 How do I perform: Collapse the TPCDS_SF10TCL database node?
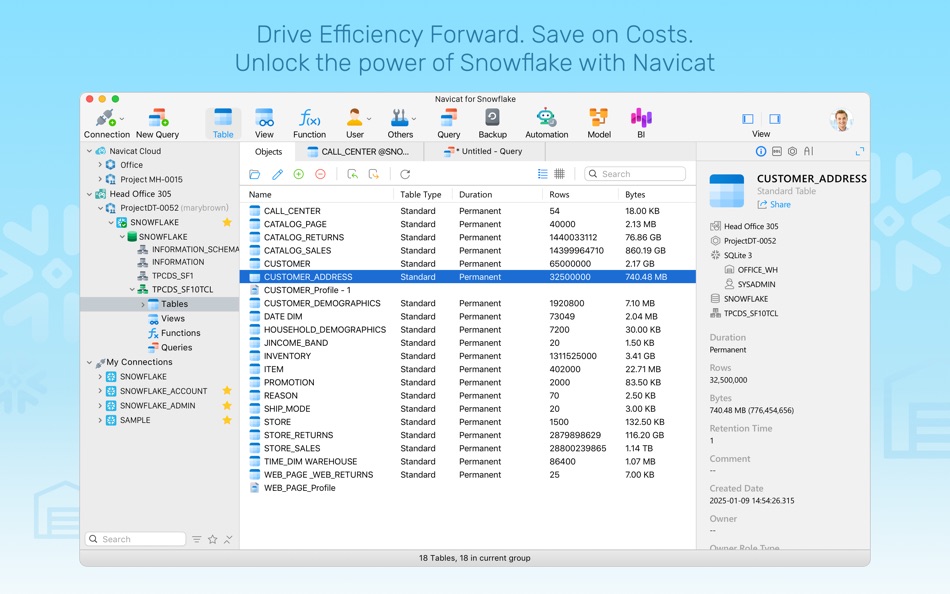pos(134,288)
